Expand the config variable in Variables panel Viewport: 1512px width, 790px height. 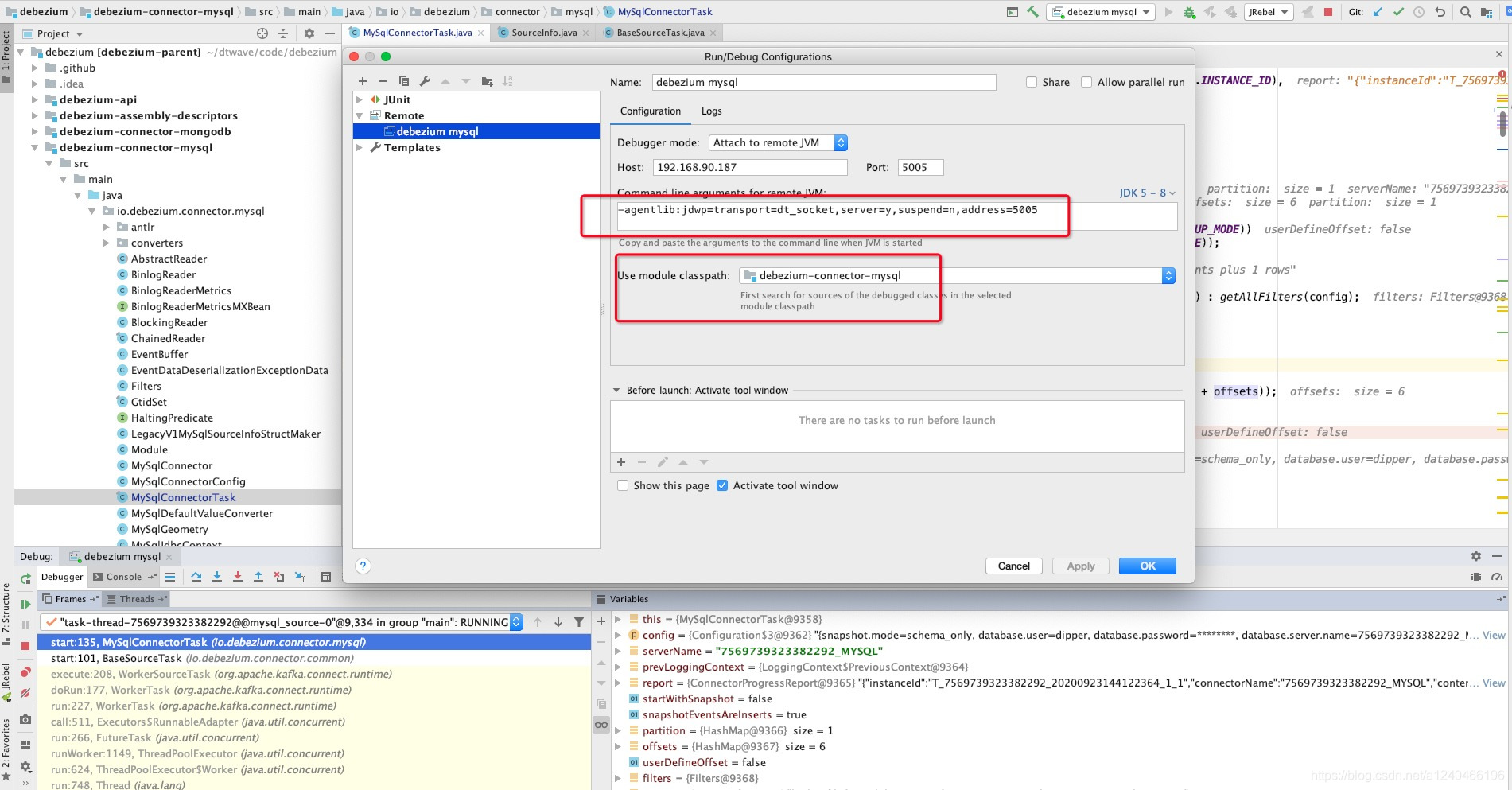click(619, 635)
